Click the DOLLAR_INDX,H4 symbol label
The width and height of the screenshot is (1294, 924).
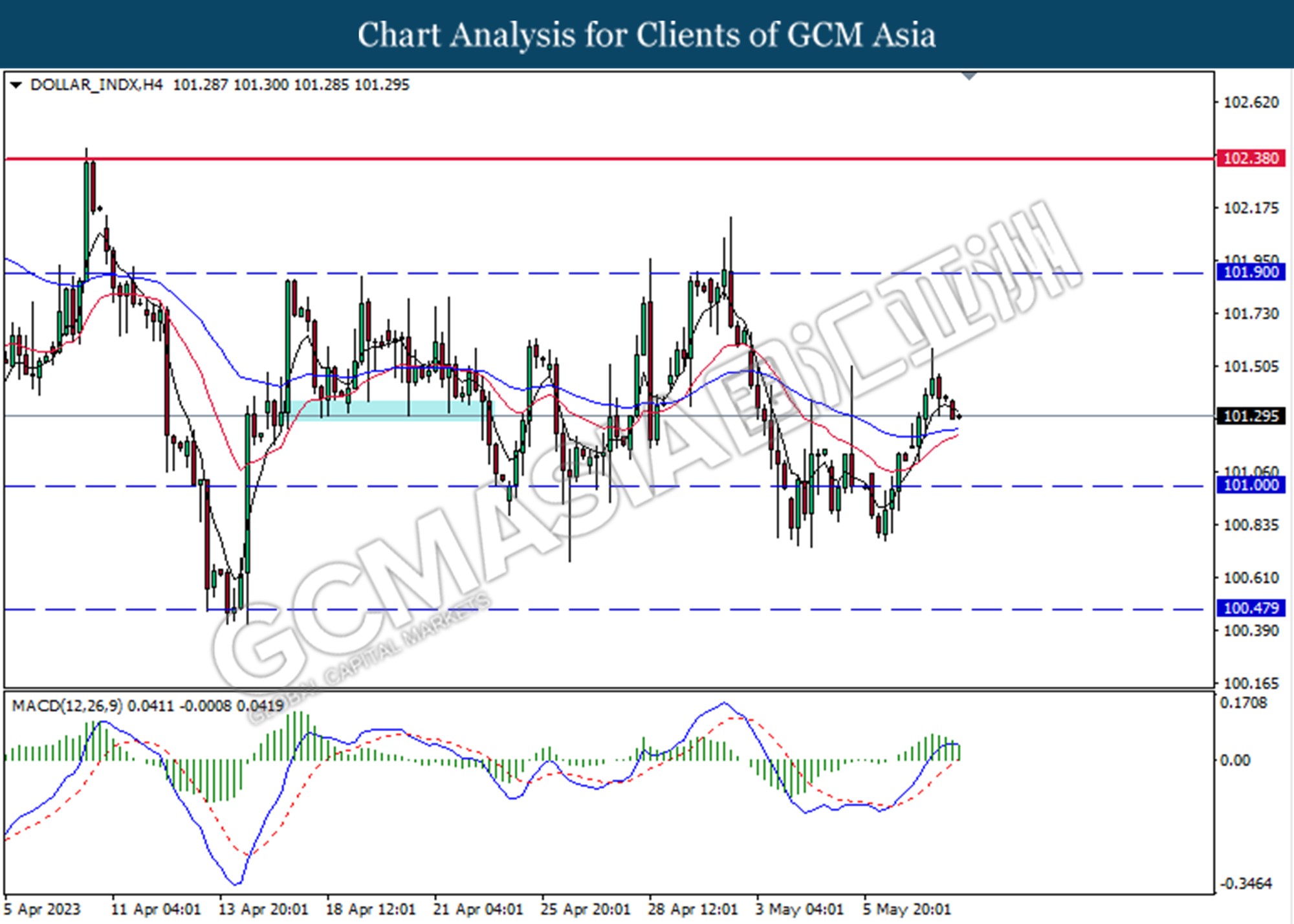click(x=96, y=85)
